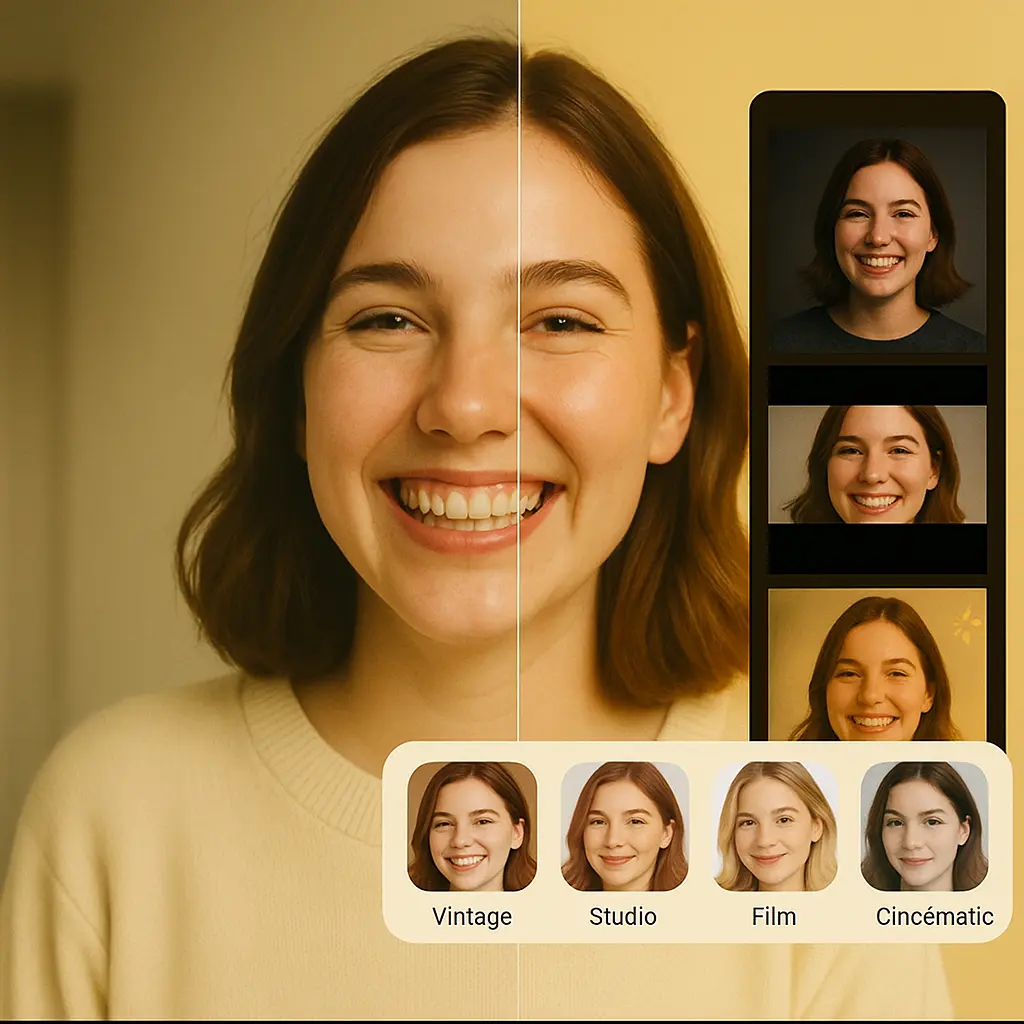
Task: Click the edited right half of the portrait
Action: pos(620,400)
